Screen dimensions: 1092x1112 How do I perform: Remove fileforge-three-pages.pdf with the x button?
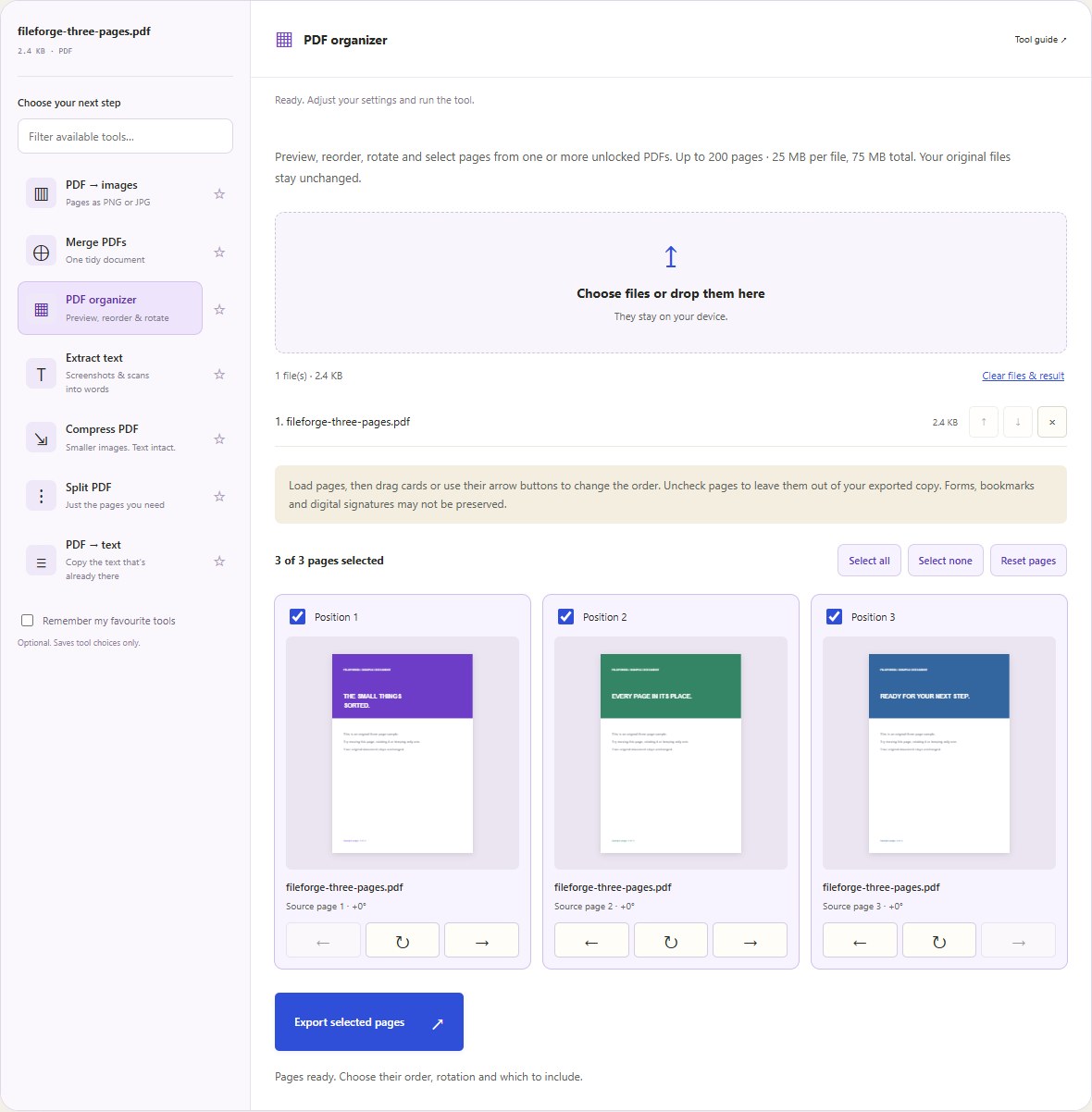pos(1052,422)
